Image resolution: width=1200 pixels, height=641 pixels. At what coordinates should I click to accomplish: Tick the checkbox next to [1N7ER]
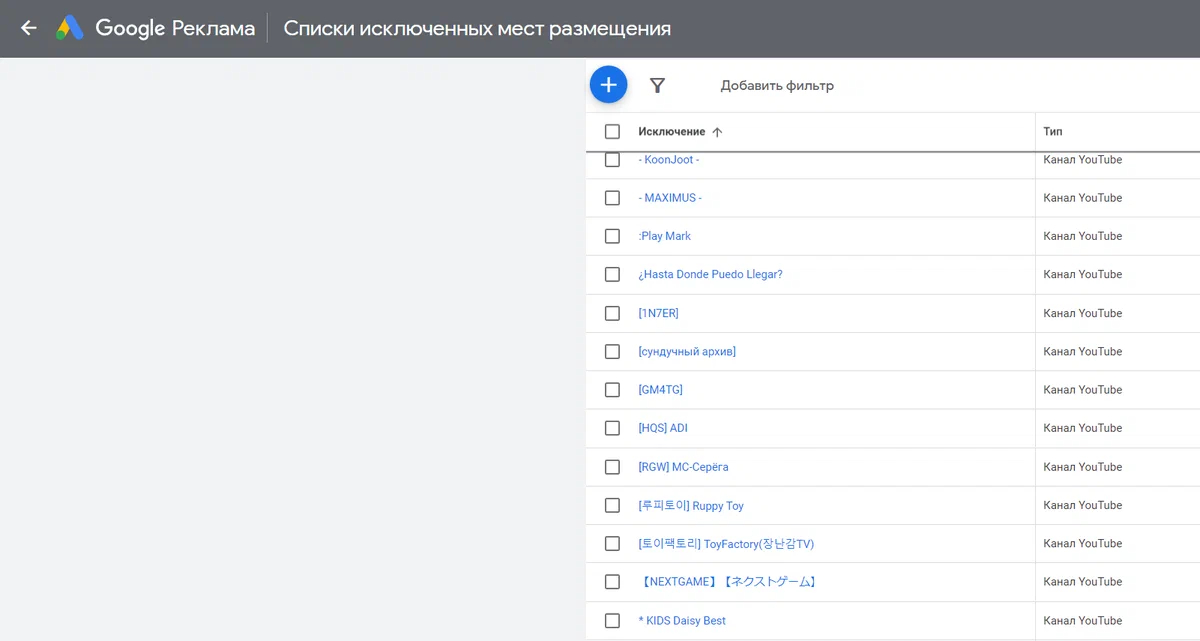(x=612, y=313)
